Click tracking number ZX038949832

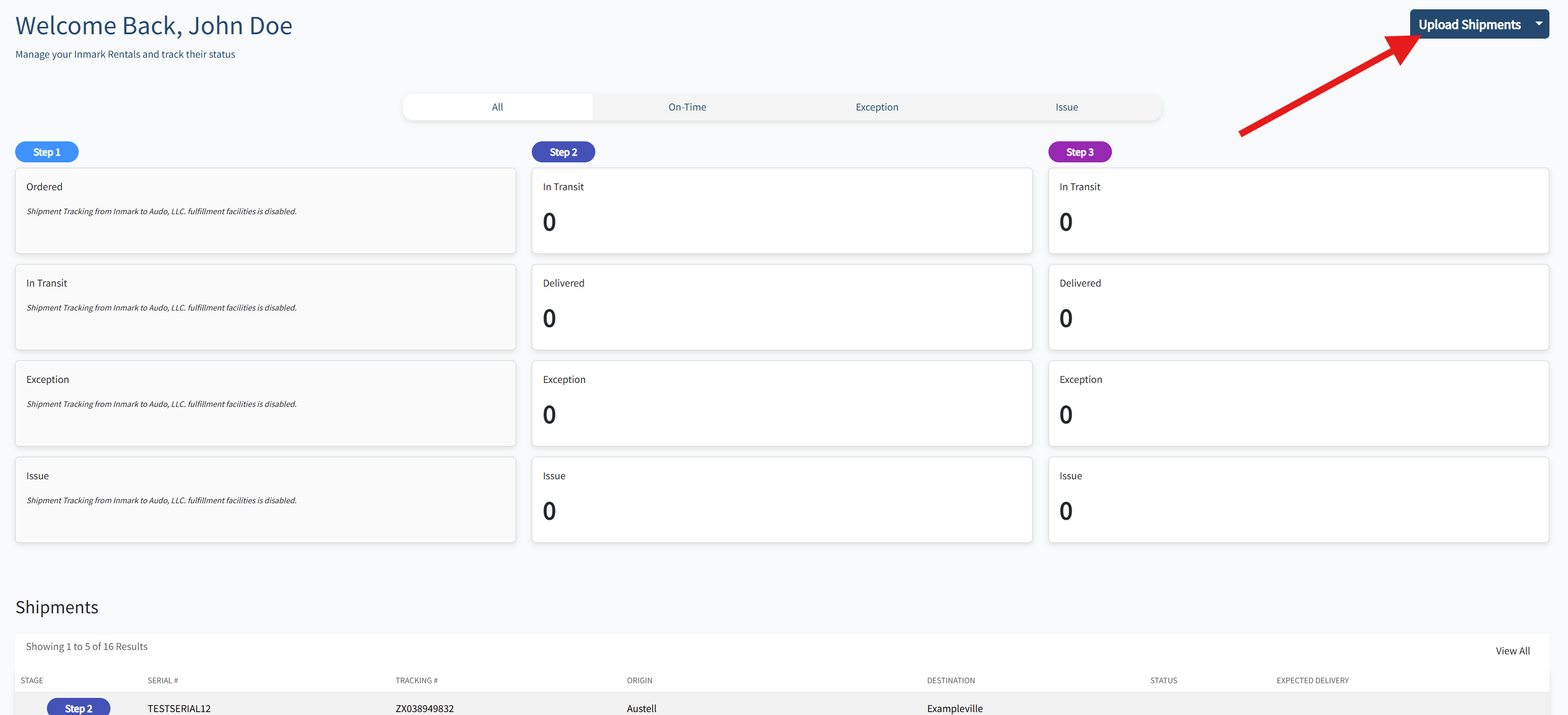click(x=424, y=708)
